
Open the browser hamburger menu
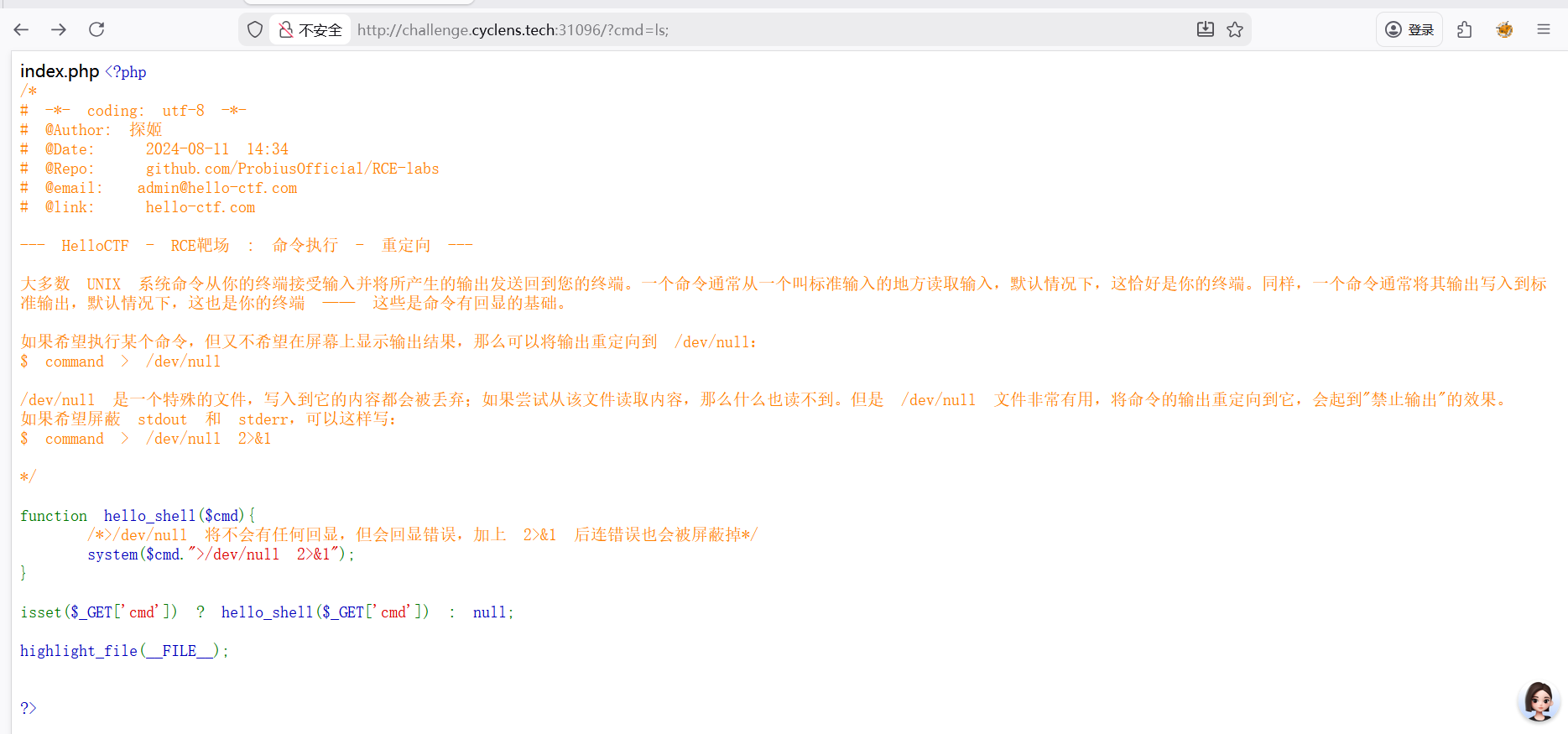(1544, 29)
